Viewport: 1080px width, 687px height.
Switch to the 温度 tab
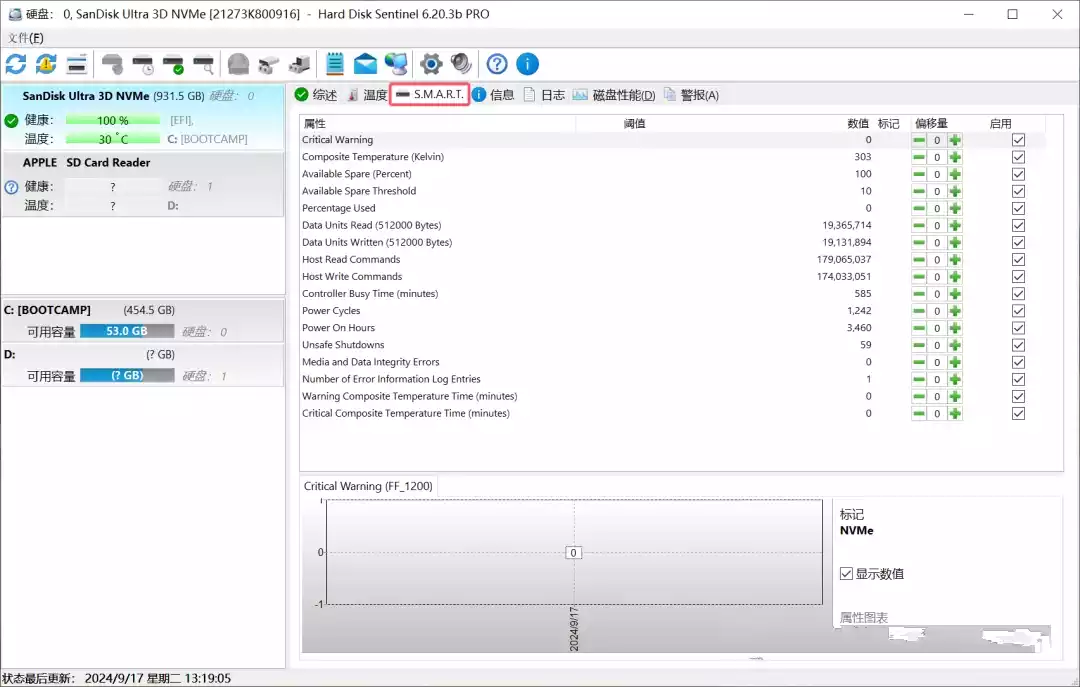pos(367,95)
